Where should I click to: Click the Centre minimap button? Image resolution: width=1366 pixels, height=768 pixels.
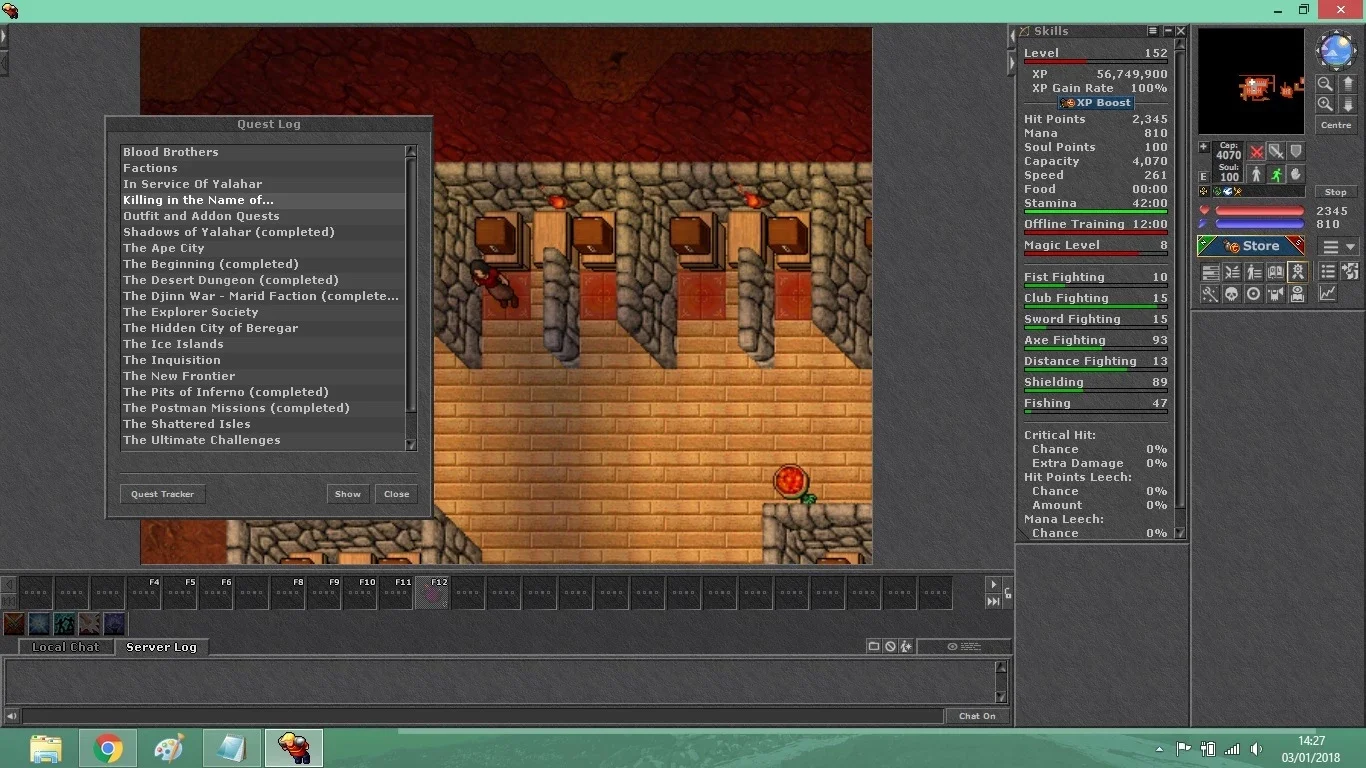(1336, 125)
